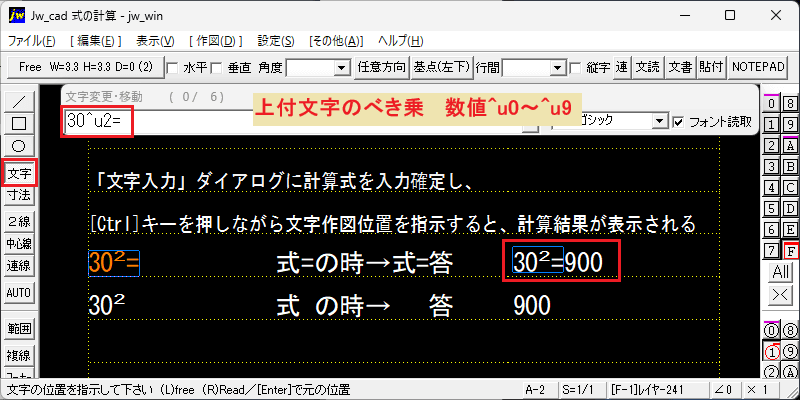Screen dimensions: 800x400
Task: Select the rectangle drawing tool
Action: pyautogui.click(x=19, y=123)
